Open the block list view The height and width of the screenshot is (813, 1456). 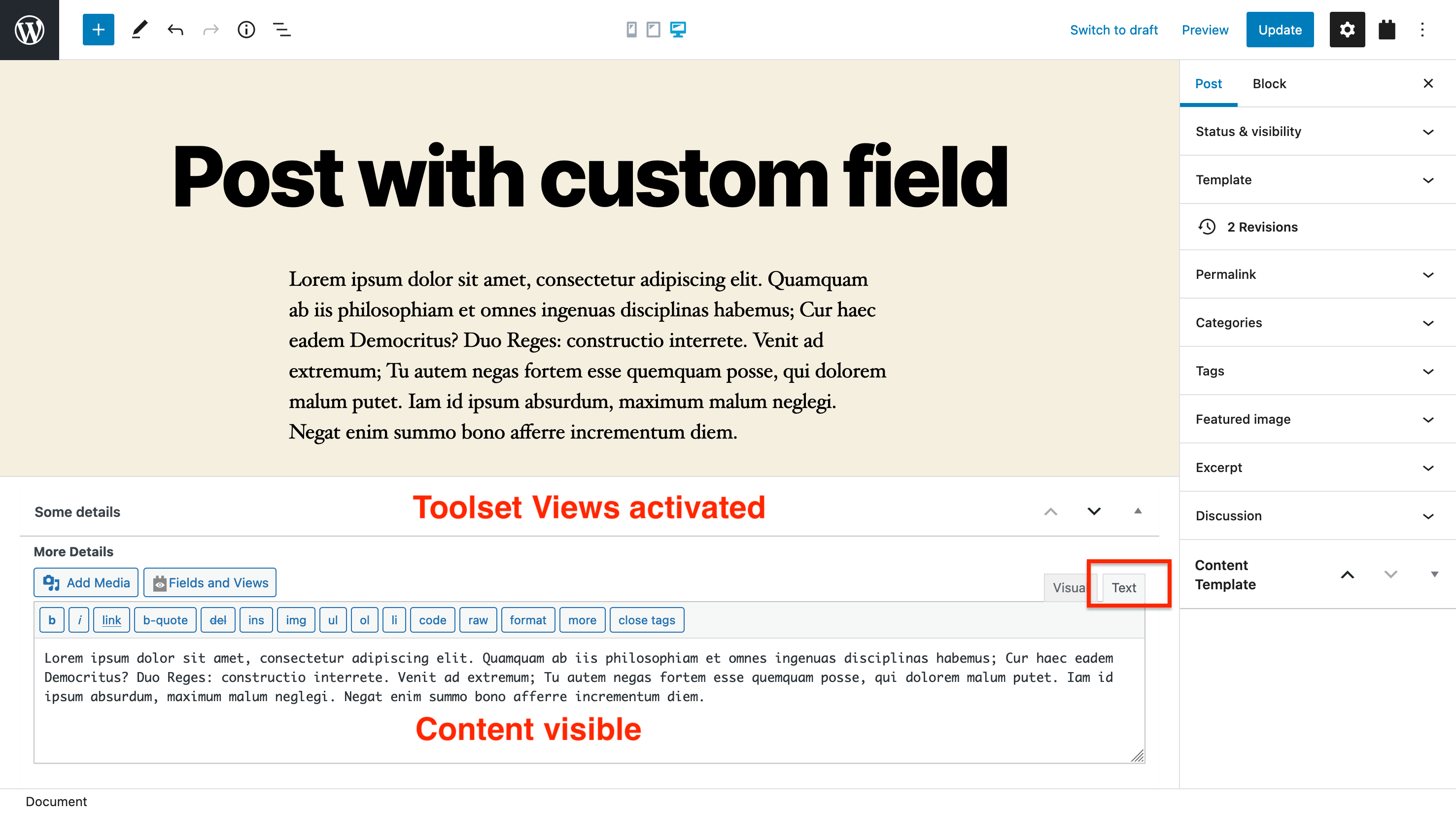click(x=282, y=30)
